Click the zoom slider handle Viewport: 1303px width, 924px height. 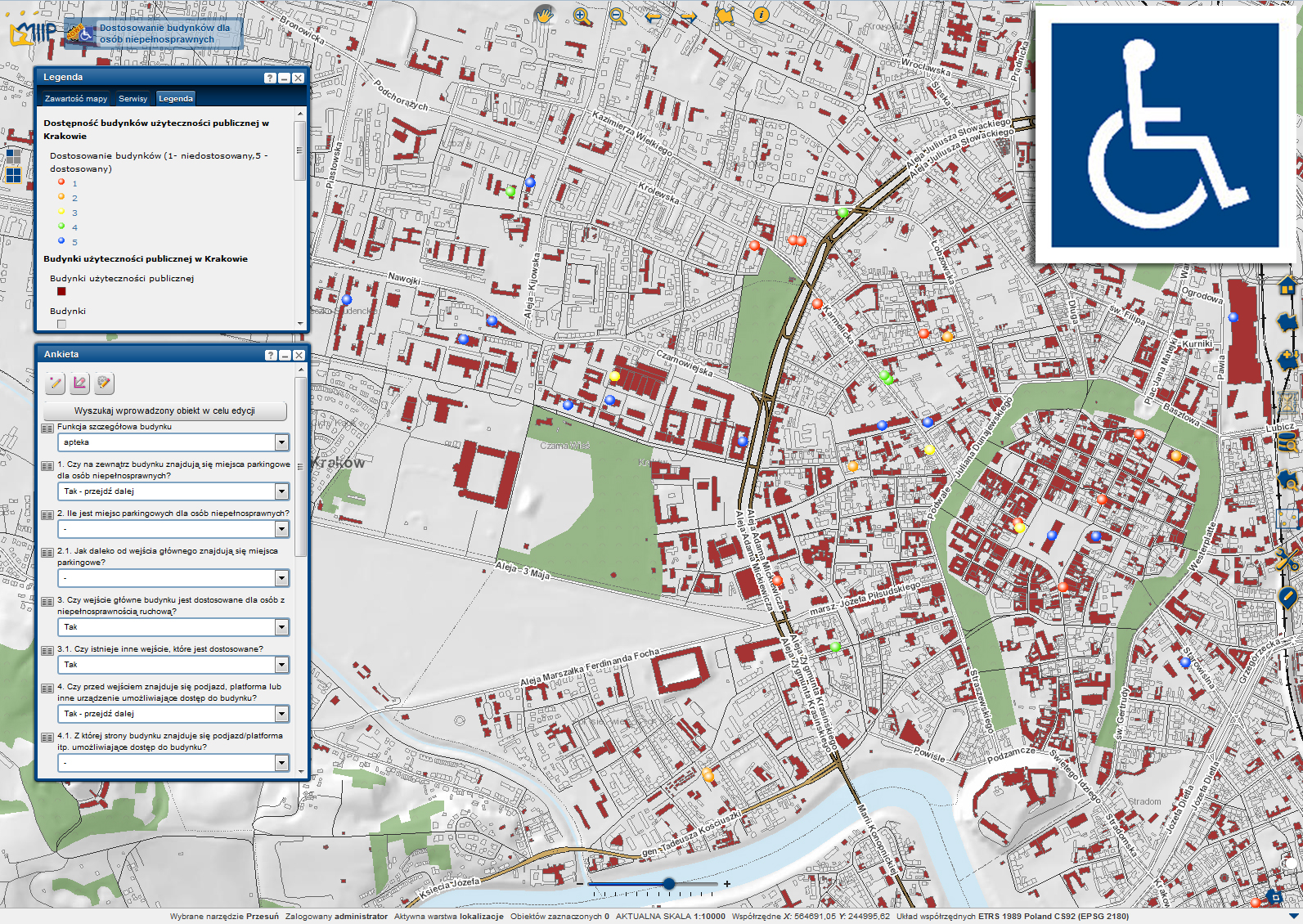point(669,883)
